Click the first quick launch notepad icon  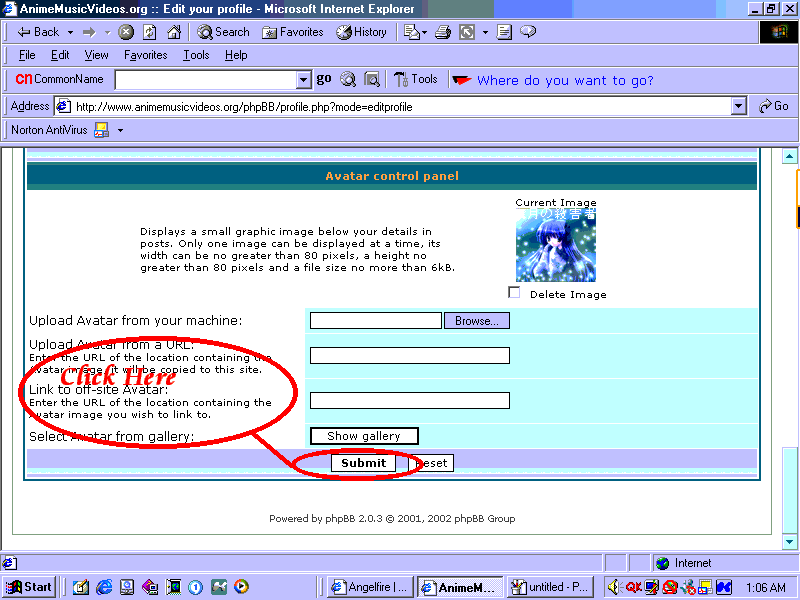click(x=81, y=587)
